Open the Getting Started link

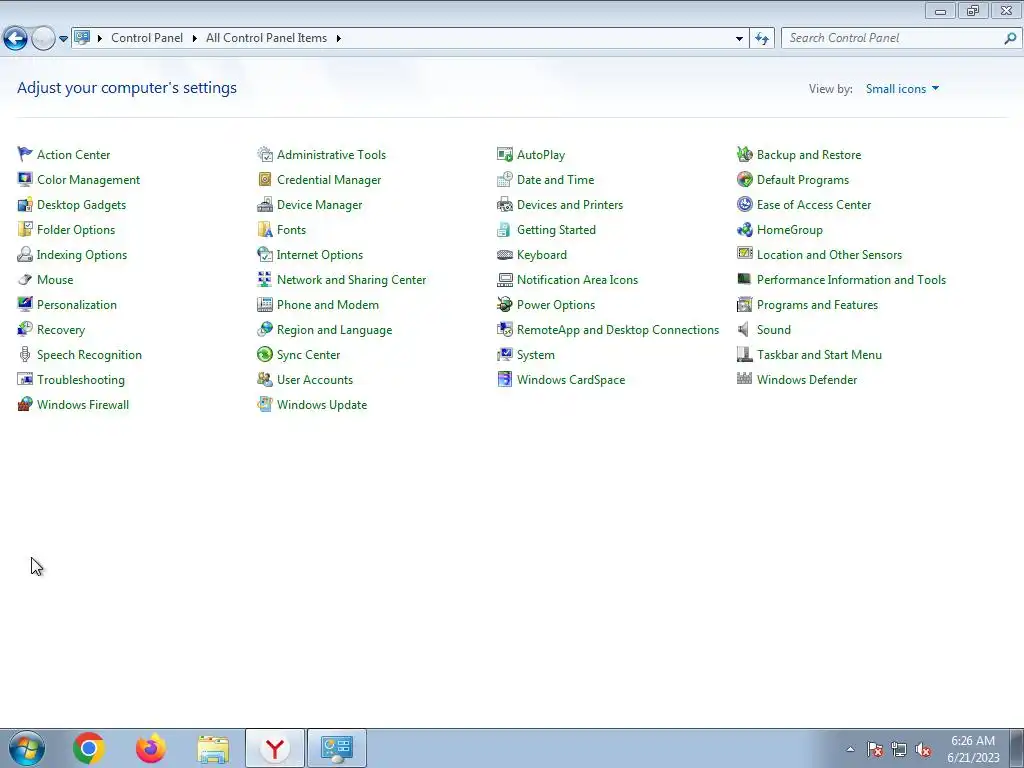click(x=556, y=230)
